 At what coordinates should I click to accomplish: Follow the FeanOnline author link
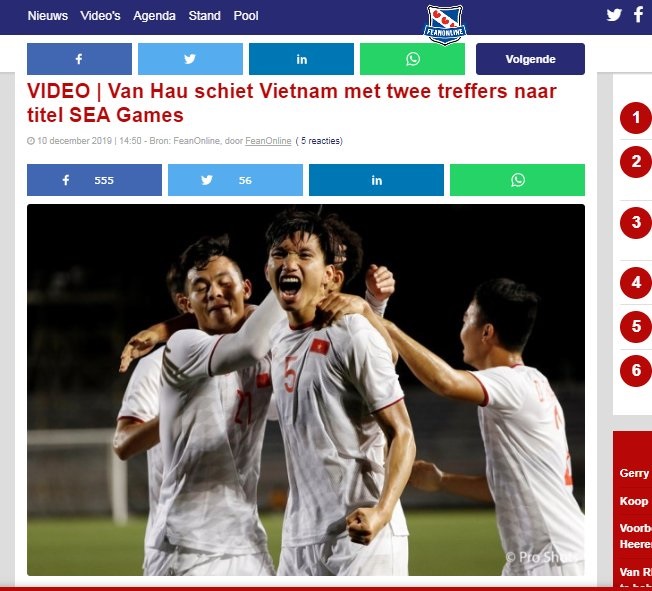click(268, 141)
